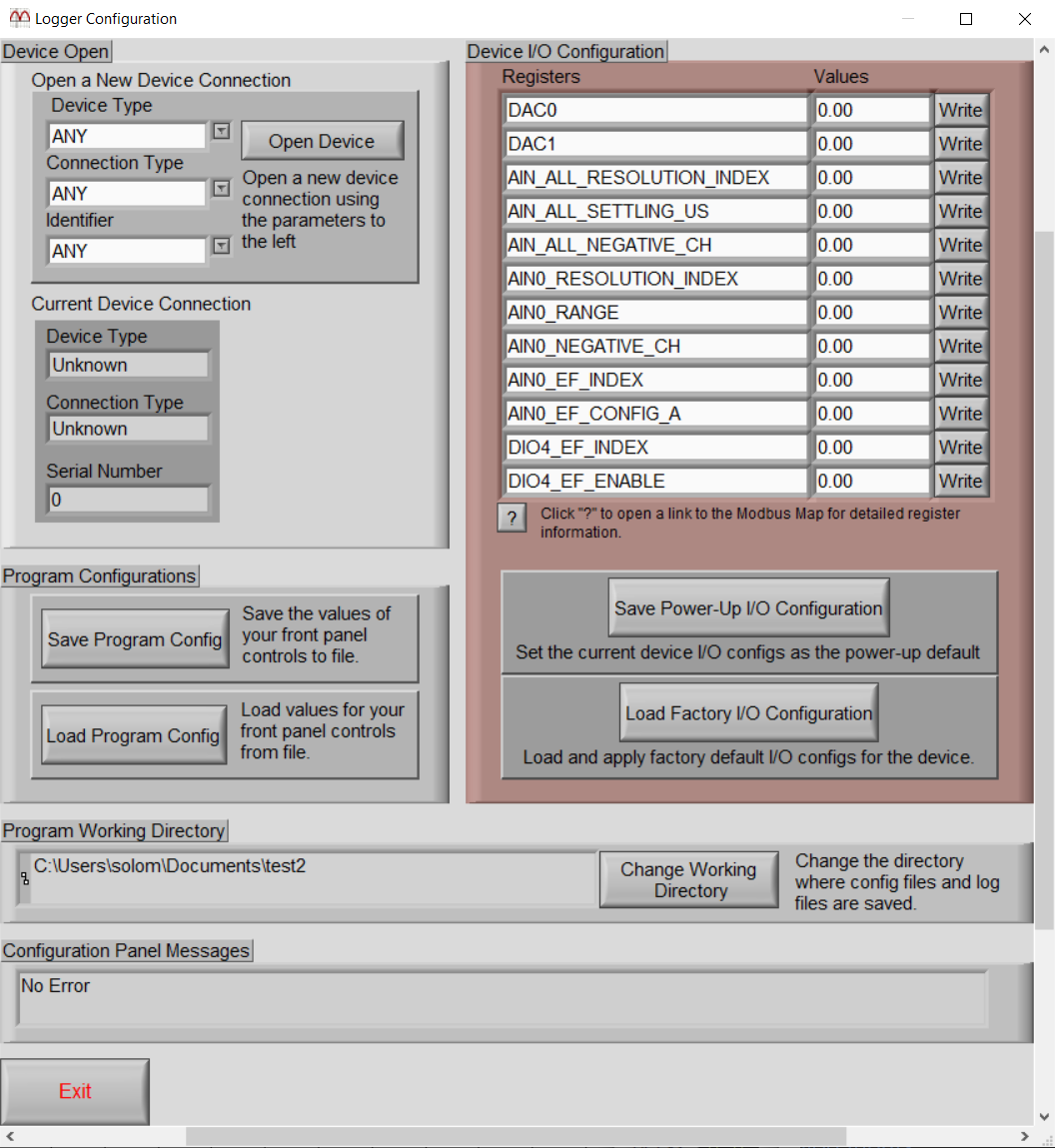Click Save Program Config button
Viewport: 1055px width, 1148px height.
(x=135, y=638)
